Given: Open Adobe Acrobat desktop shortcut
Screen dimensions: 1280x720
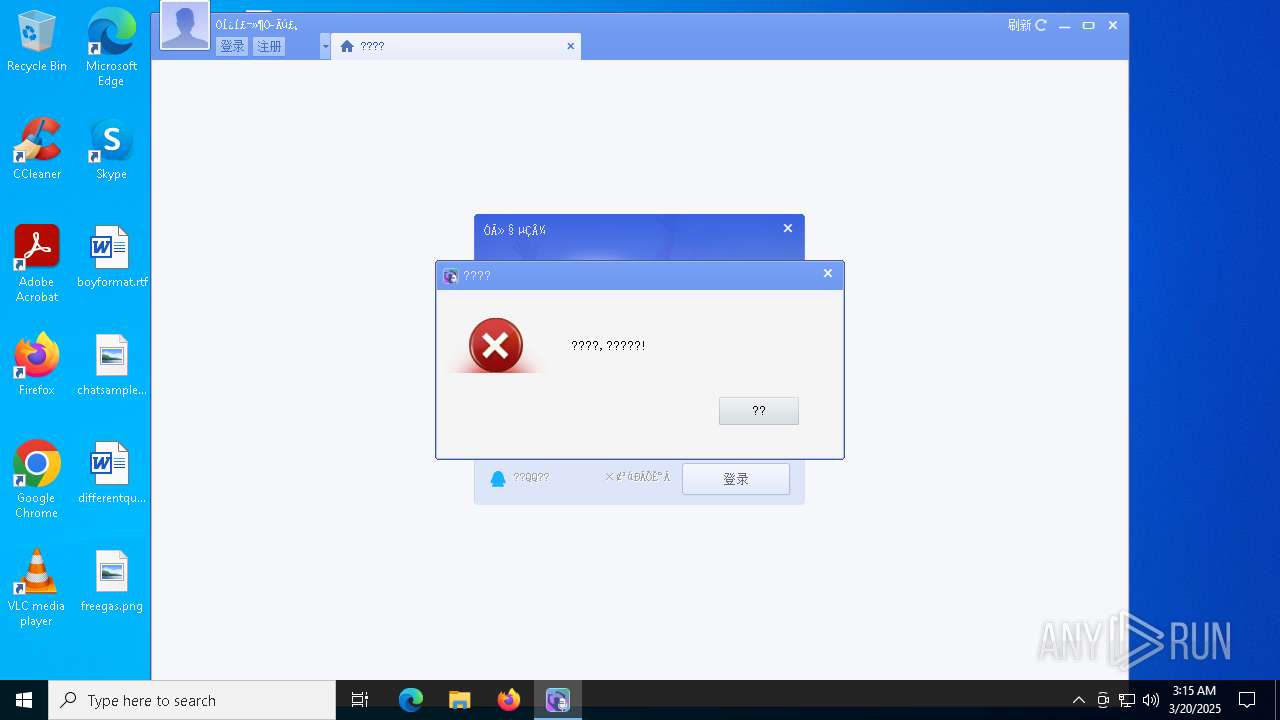Looking at the screenshot, I should click(x=37, y=264).
